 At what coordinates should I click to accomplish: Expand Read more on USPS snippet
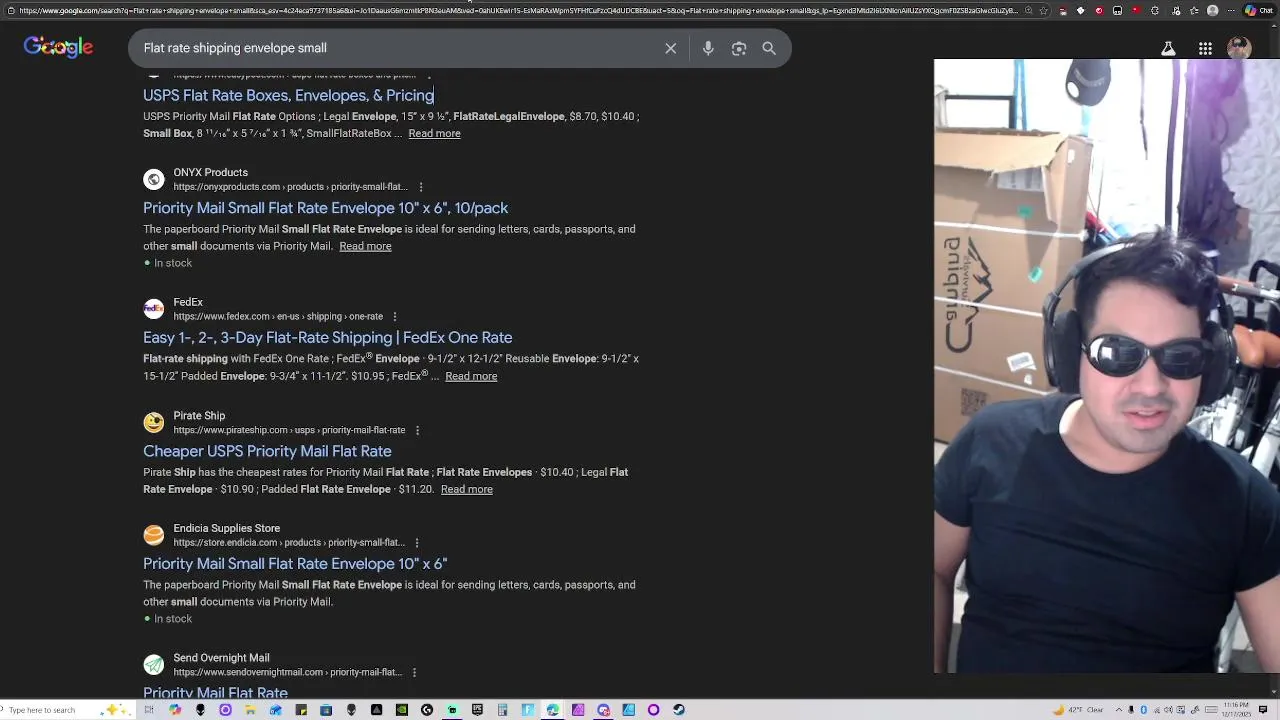[x=434, y=133]
